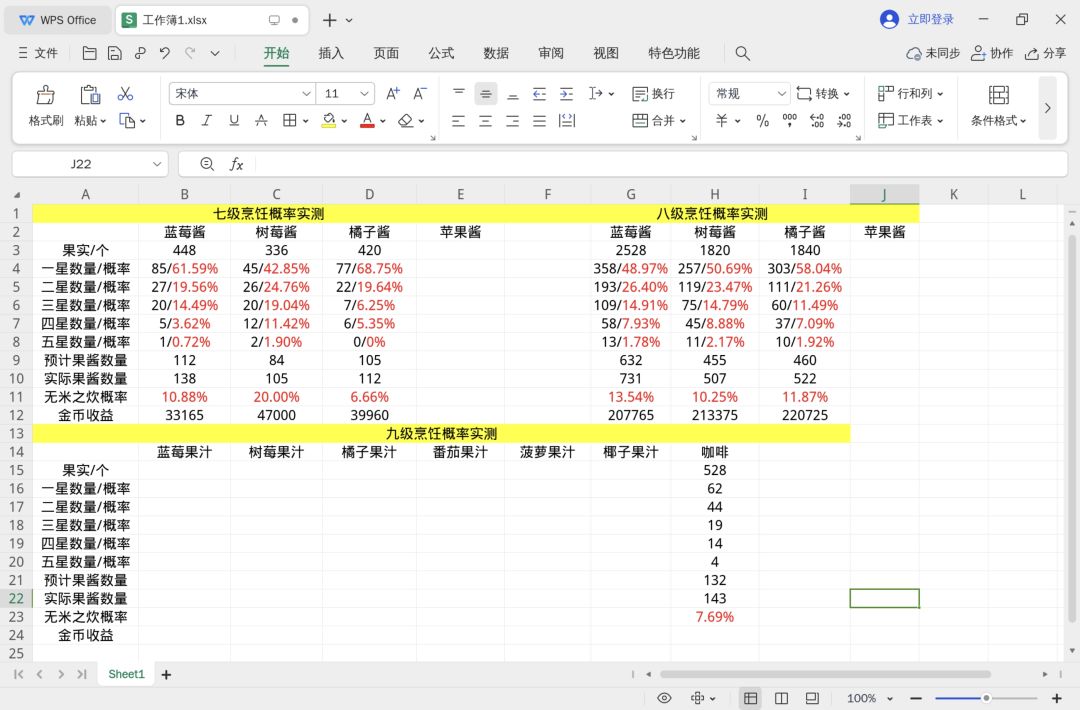This screenshot has height=710, width=1080.
Task: Expand the Name Box J22 dropdown
Action: click(x=157, y=164)
